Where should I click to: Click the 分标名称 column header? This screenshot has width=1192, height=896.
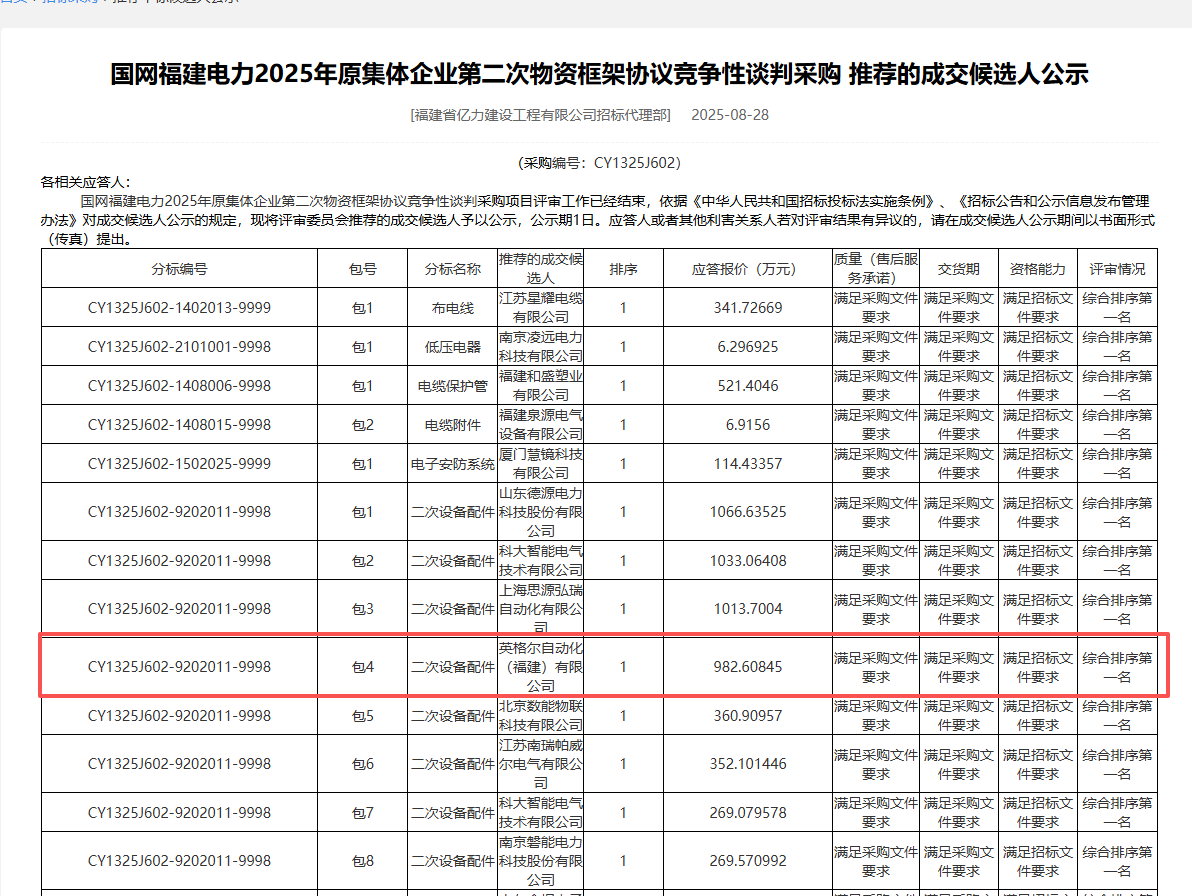(453, 269)
